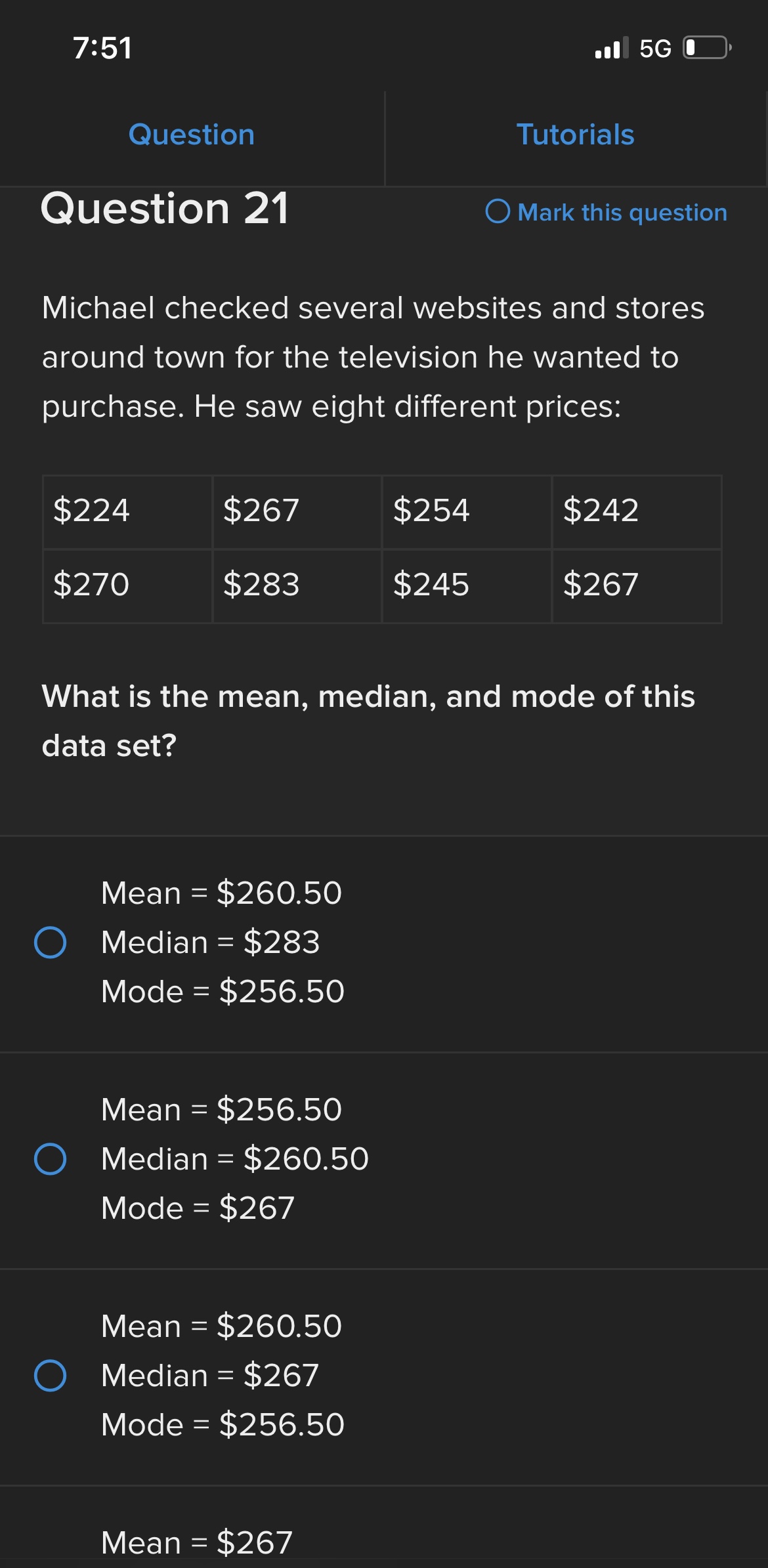Tap the Mode = $267 answer line

coord(198,1208)
